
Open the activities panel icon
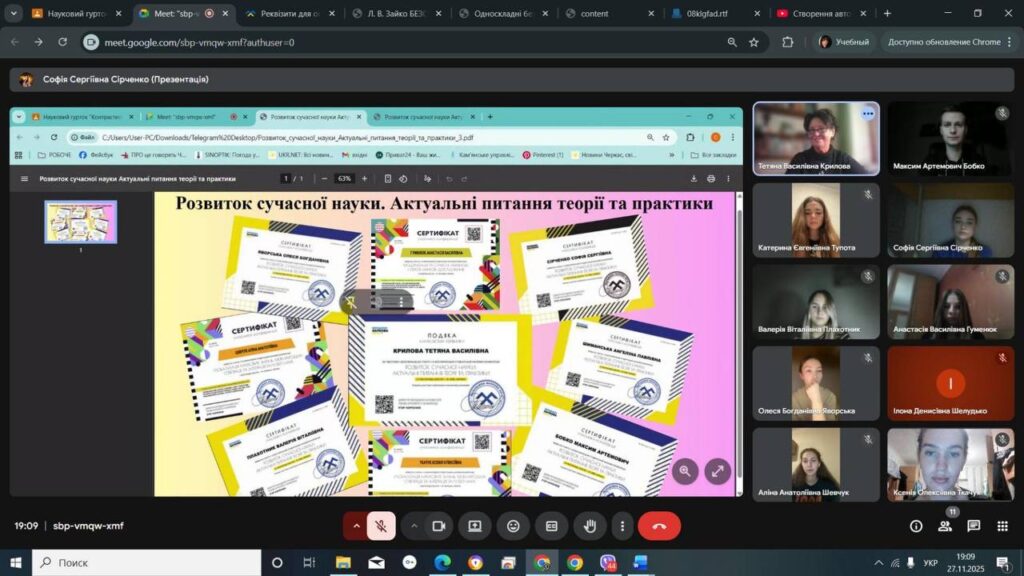pos(1001,526)
